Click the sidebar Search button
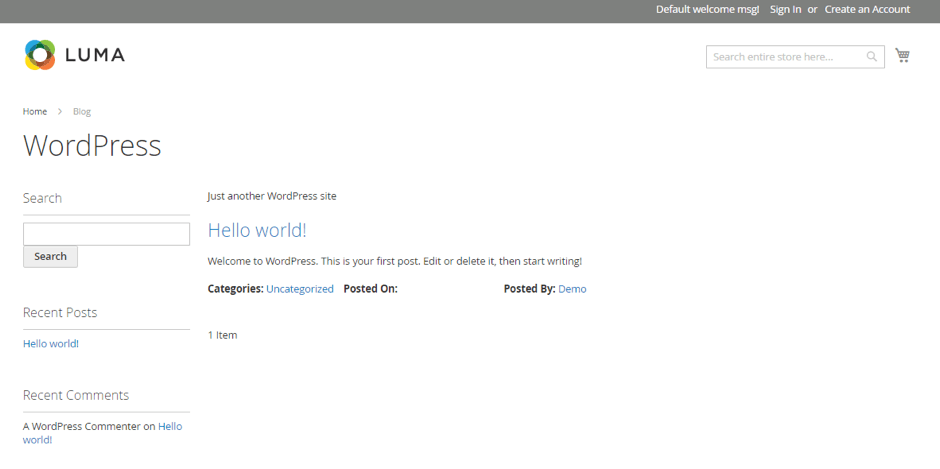The image size is (940, 469). [x=50, y=256]
